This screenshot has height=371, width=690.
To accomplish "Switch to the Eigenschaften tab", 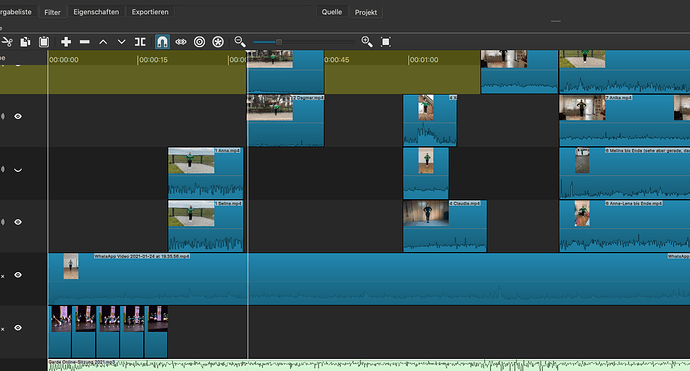I will coord(96,12).
